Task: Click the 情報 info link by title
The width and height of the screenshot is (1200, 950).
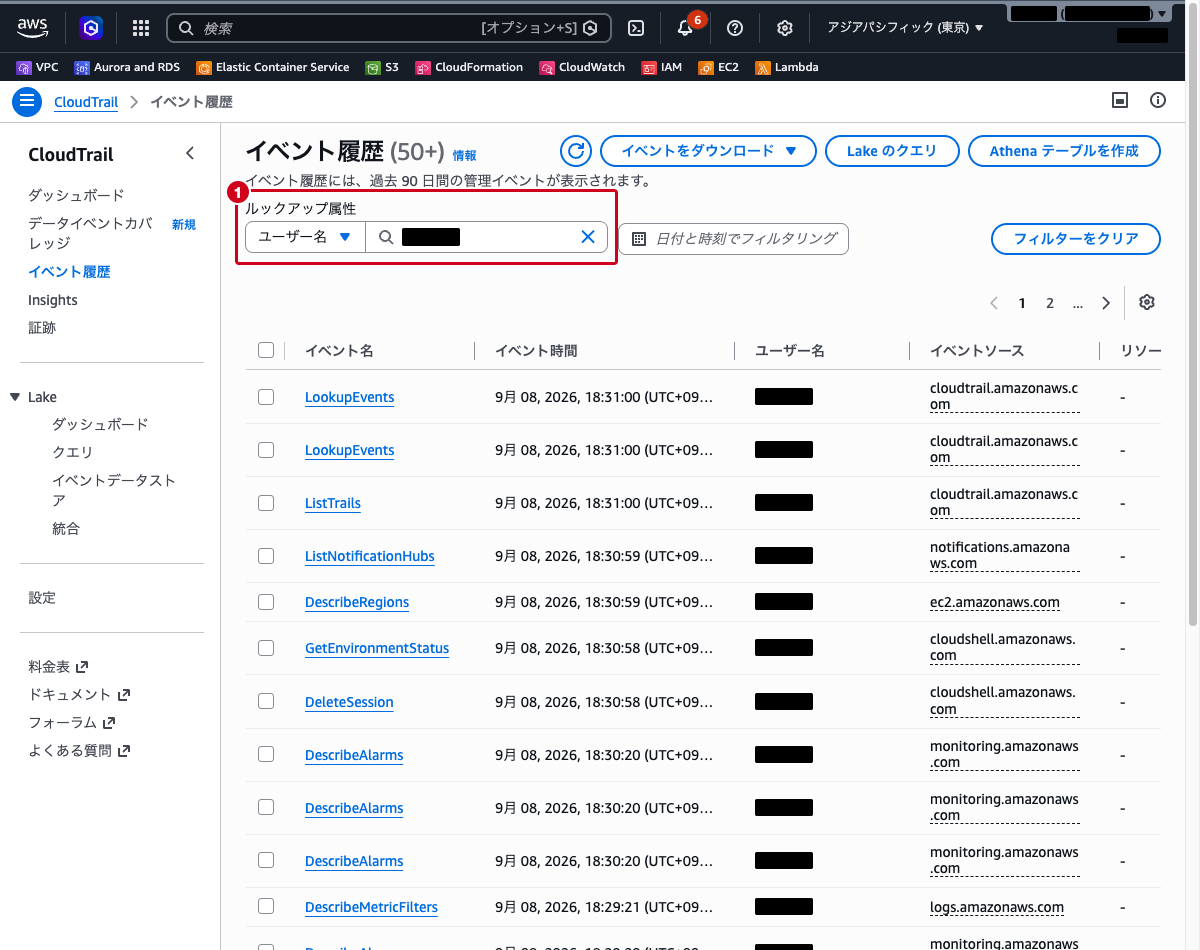Action: [464, 156]
